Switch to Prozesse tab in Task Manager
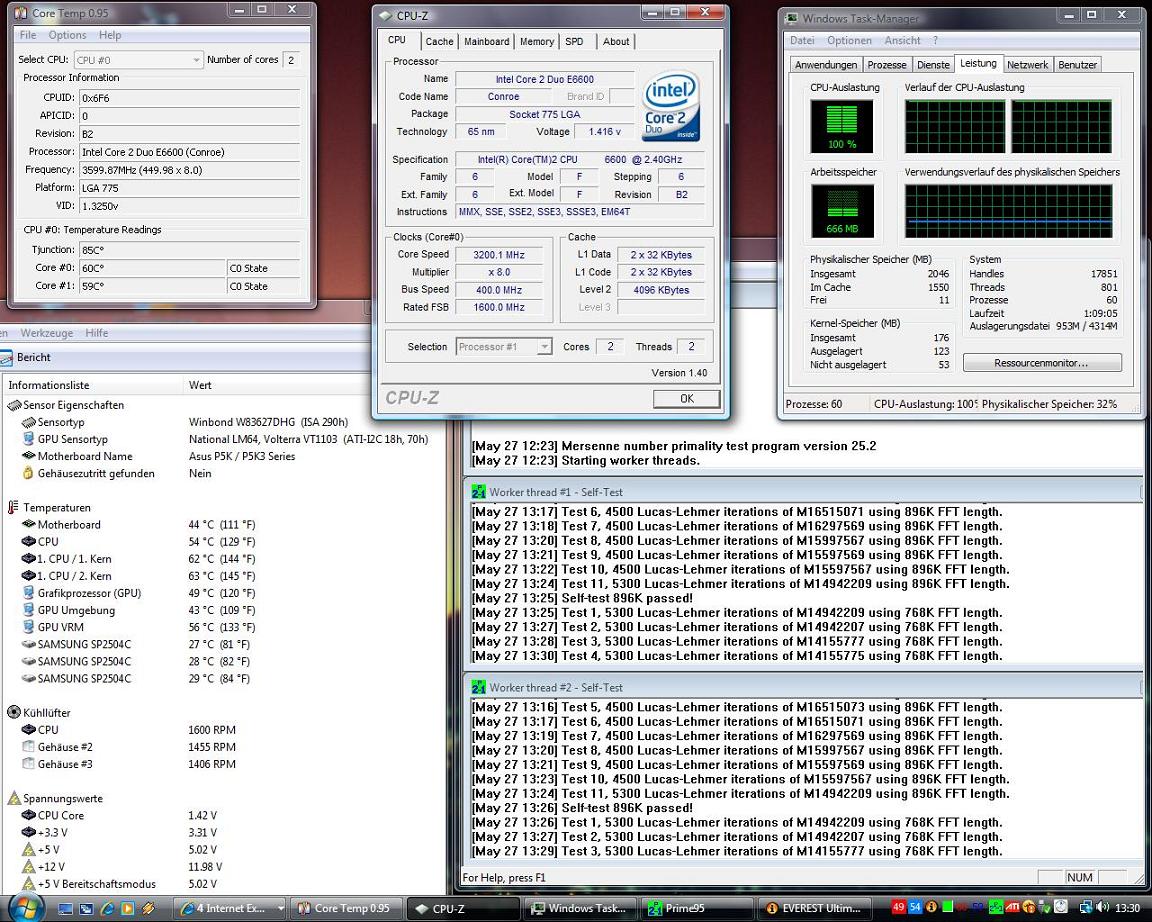1152x922 pixels. [887, 65]
